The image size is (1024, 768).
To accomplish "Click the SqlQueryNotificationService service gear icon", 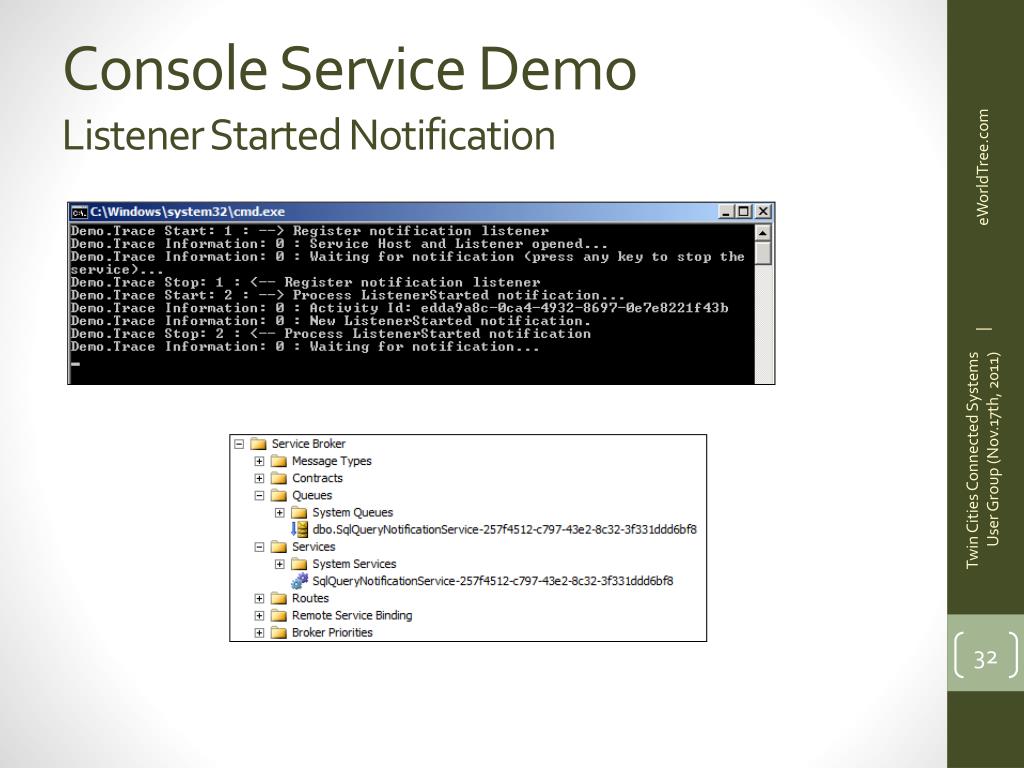I will click(x=300, y=581).
